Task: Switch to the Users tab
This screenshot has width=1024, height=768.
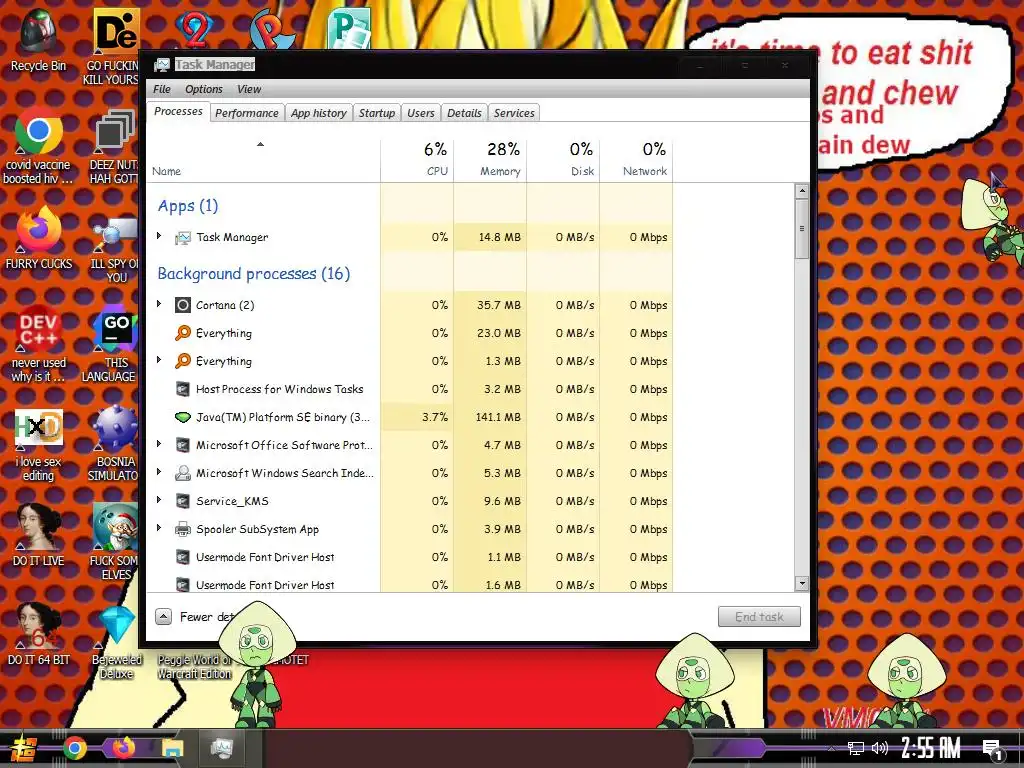Action: 421,113
